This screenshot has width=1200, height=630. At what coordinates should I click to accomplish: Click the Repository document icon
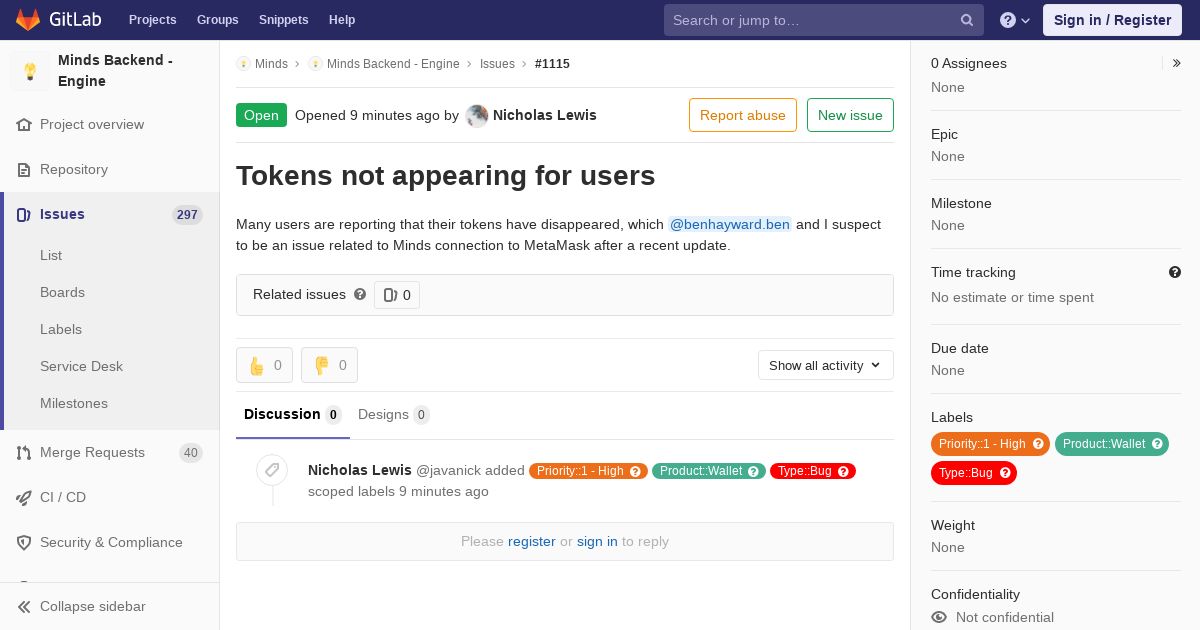coord(24,170)
